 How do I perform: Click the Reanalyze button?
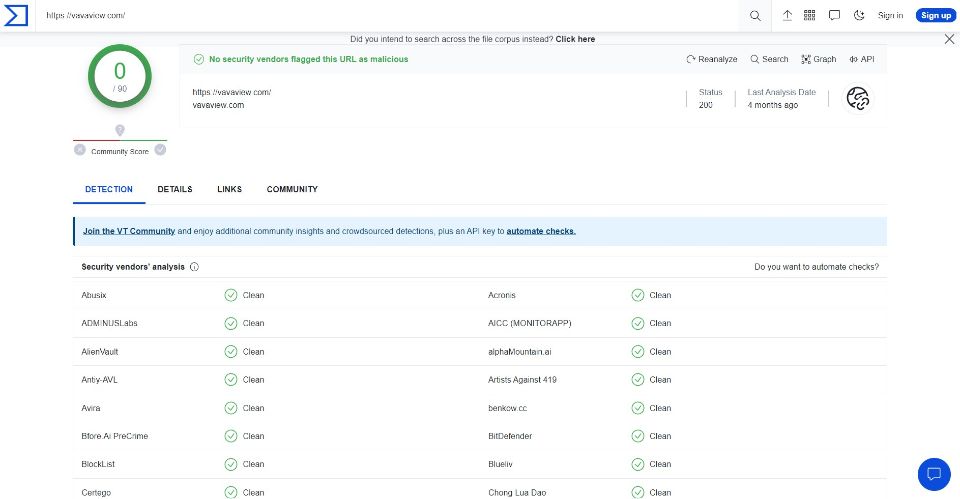tap(711, 59)
